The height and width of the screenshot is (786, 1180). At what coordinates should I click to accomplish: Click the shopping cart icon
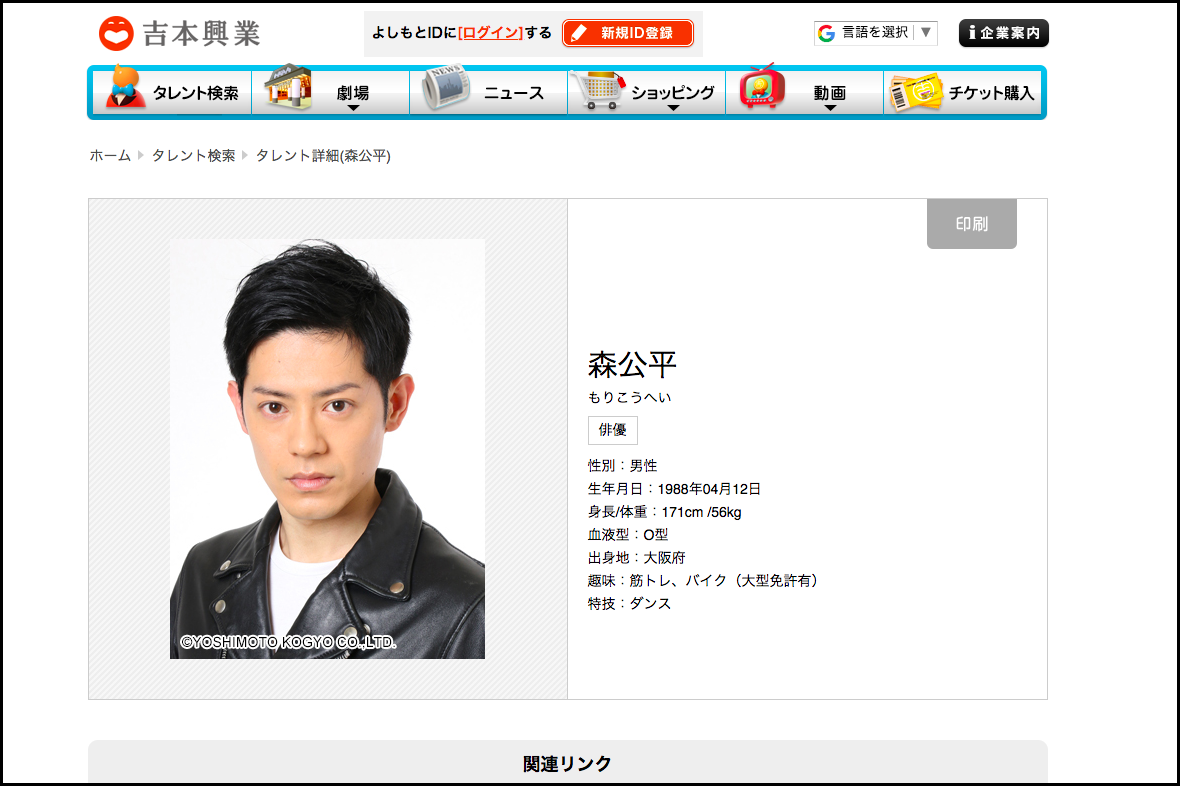(x=596, y=91)
